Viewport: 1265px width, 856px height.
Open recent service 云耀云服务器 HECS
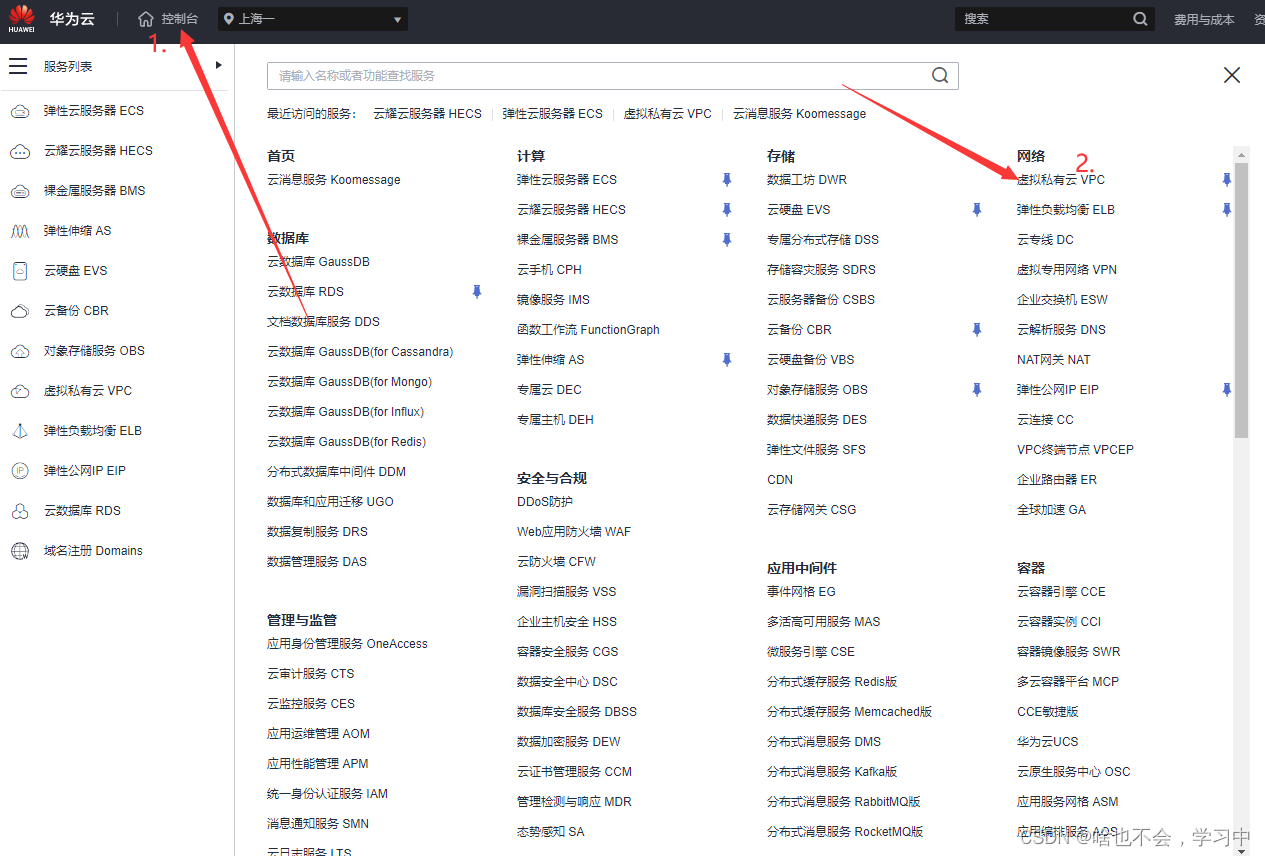tap(427, 114)
